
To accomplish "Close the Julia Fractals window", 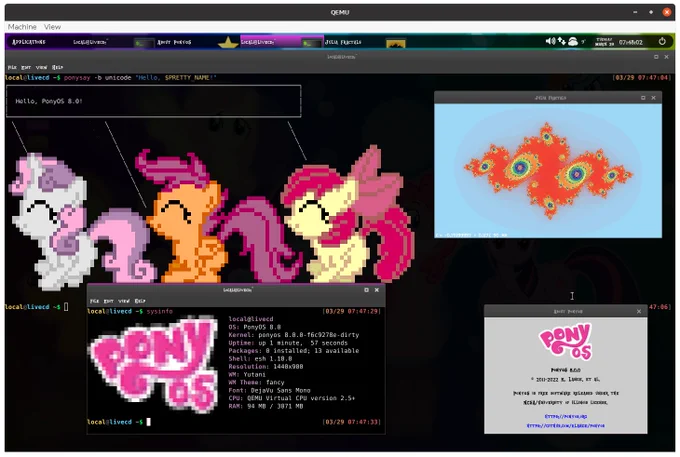I will tap(654, 98).
